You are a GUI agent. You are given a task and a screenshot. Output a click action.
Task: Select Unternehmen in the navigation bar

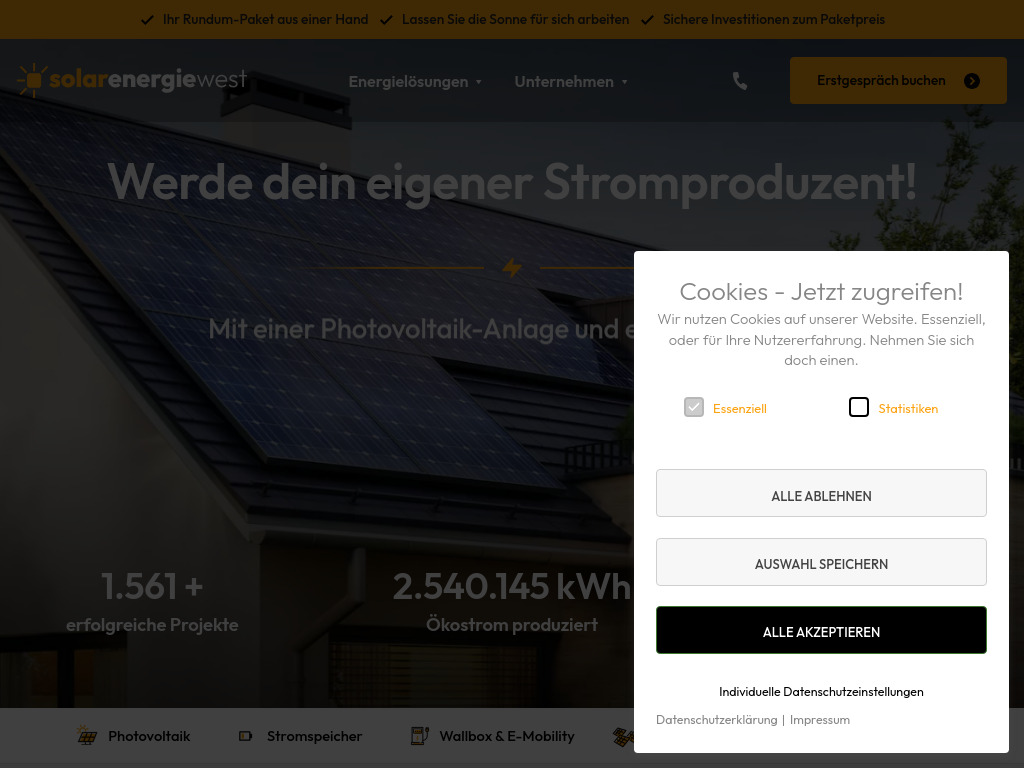[x=563, y=81]
